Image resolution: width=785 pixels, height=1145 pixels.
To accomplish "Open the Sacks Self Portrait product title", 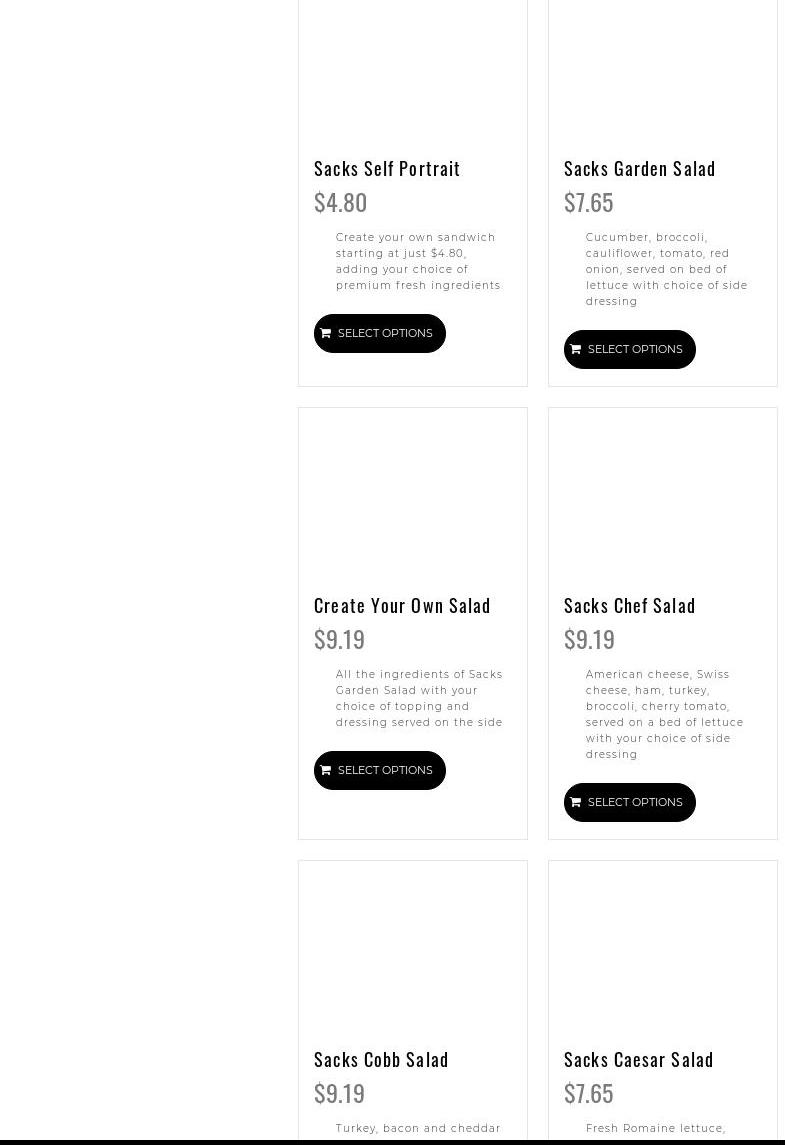I will pos(387,168).
